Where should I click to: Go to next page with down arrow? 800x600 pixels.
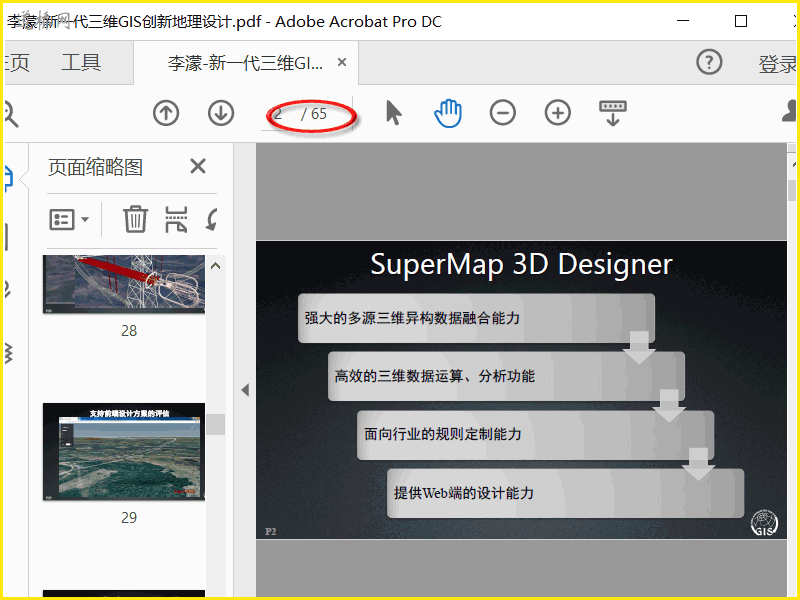[221, 113]
